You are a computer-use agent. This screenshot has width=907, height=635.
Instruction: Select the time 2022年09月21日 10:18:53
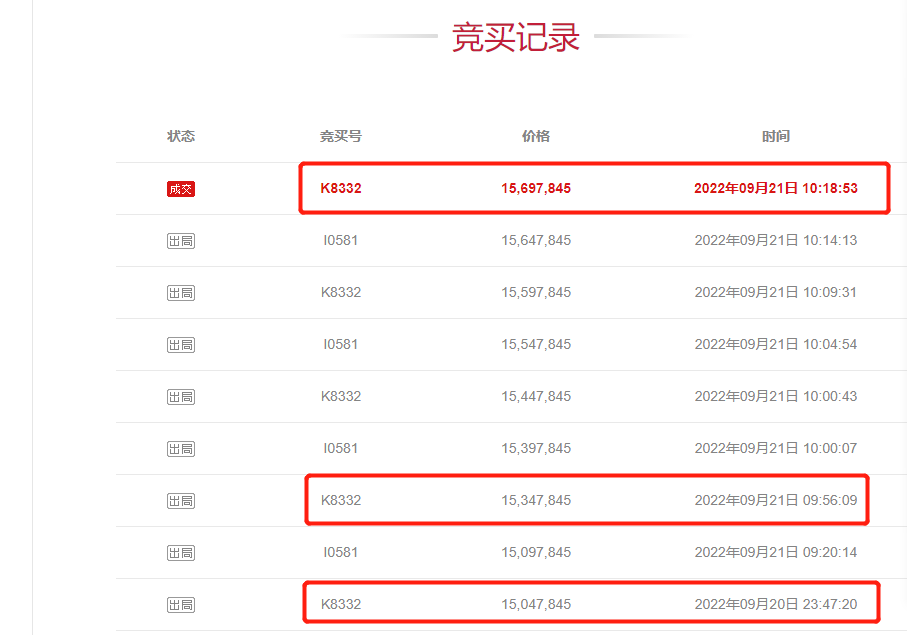(x=776, y=189)
